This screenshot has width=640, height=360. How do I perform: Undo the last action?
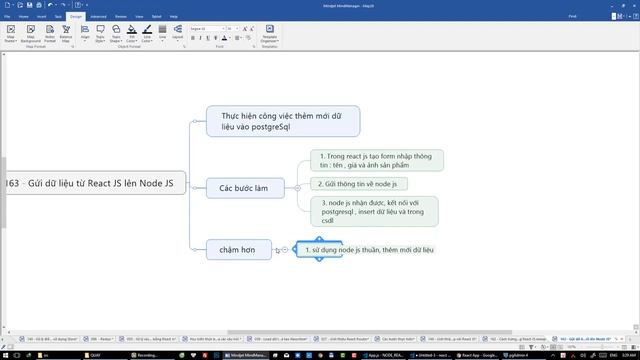[x=50, y=5]
